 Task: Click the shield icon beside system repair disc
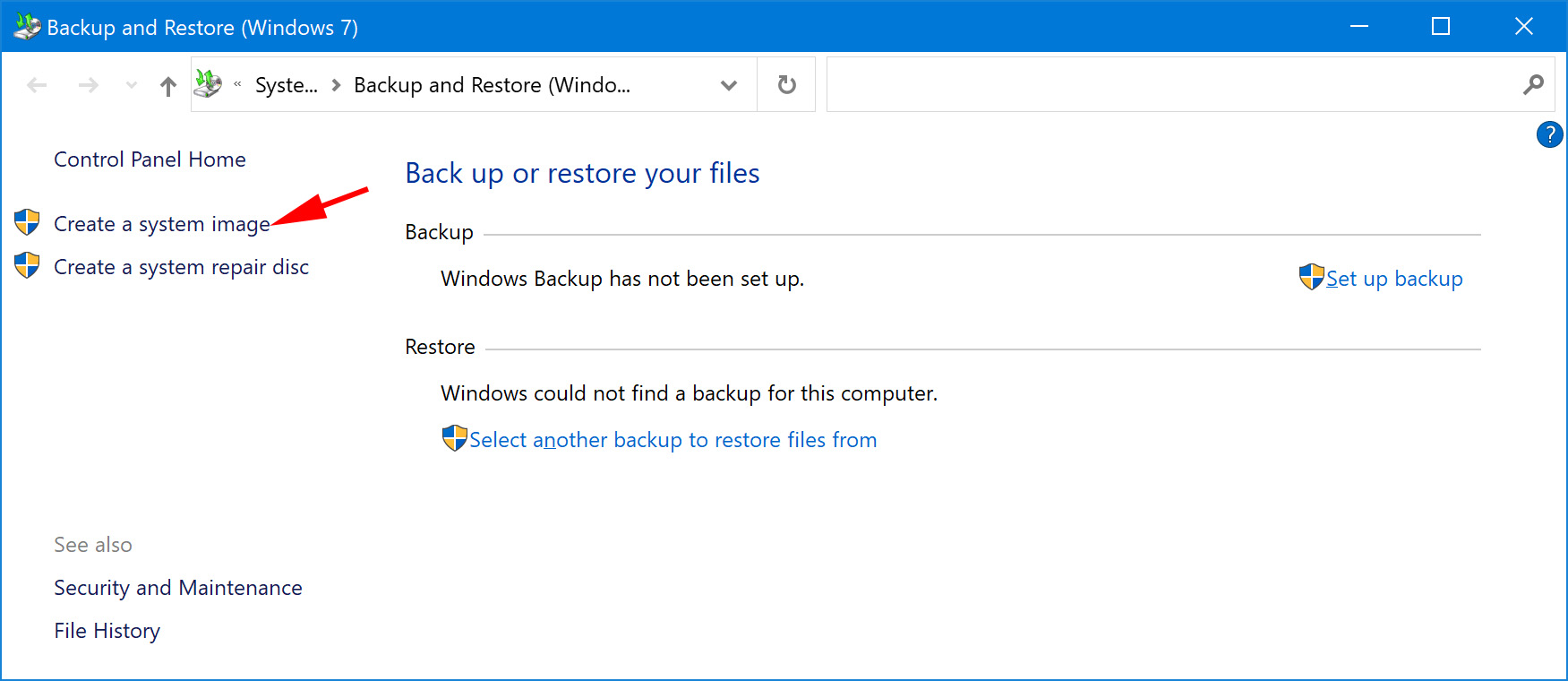27,265
